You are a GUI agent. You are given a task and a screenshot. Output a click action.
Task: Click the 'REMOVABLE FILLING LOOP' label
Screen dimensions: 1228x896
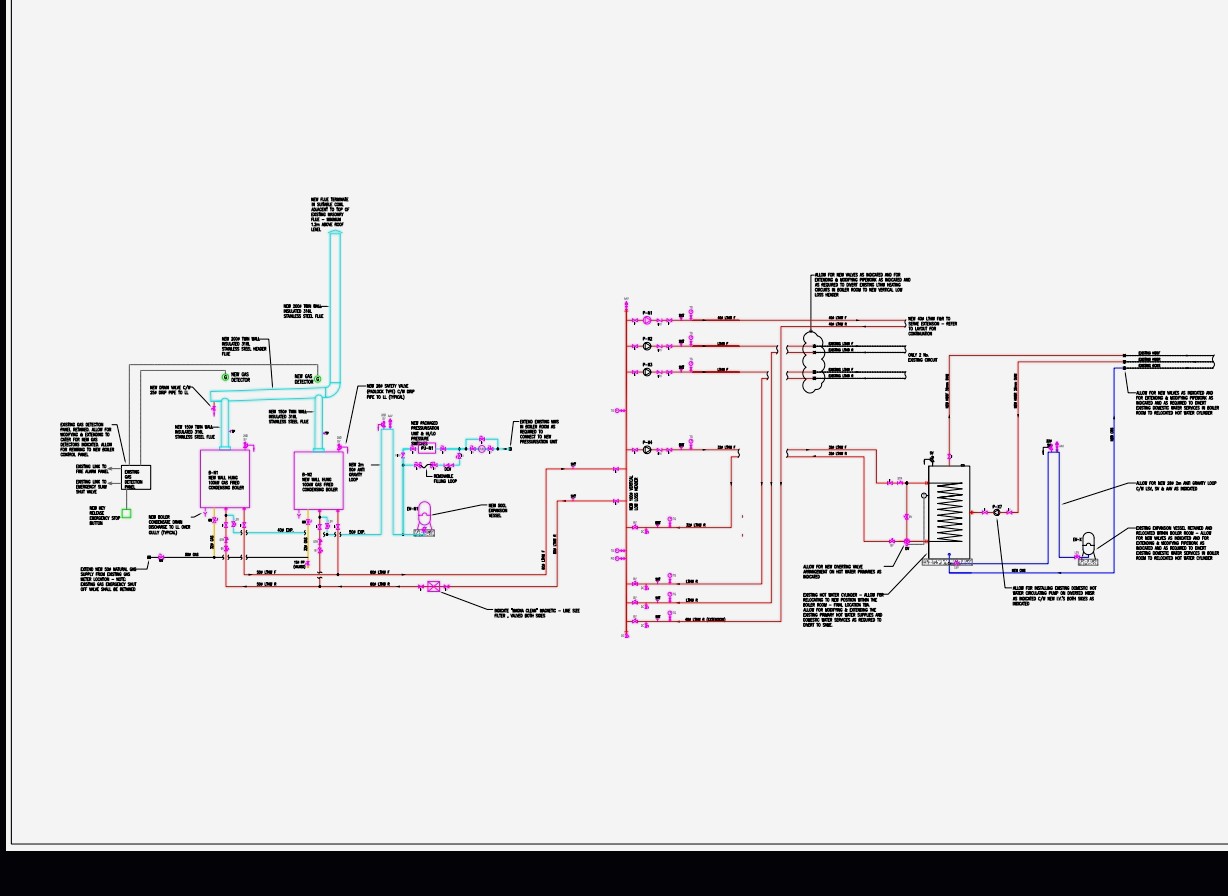tap(446, 477)
